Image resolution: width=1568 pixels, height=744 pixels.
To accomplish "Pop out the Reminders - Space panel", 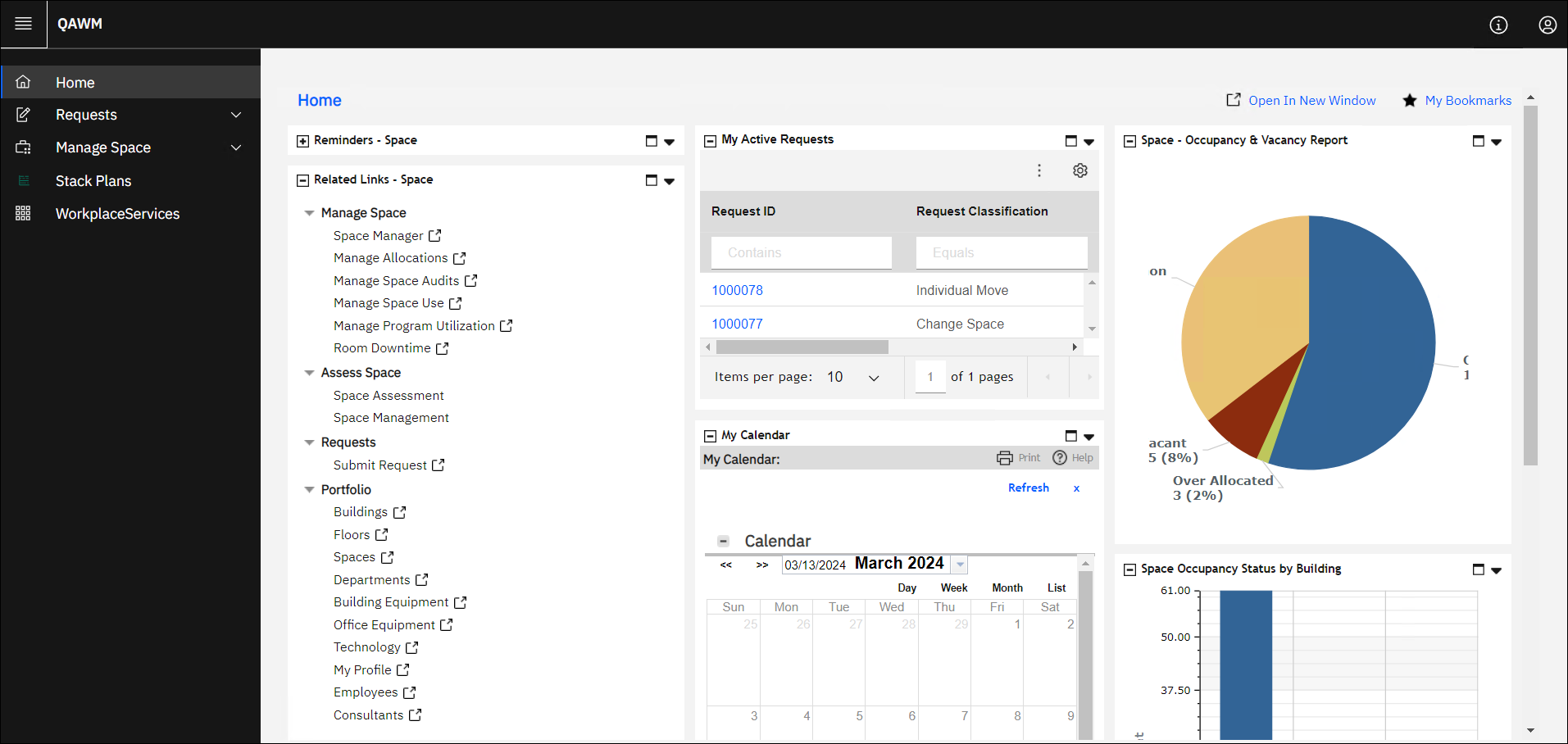I will tap(652, 140).
